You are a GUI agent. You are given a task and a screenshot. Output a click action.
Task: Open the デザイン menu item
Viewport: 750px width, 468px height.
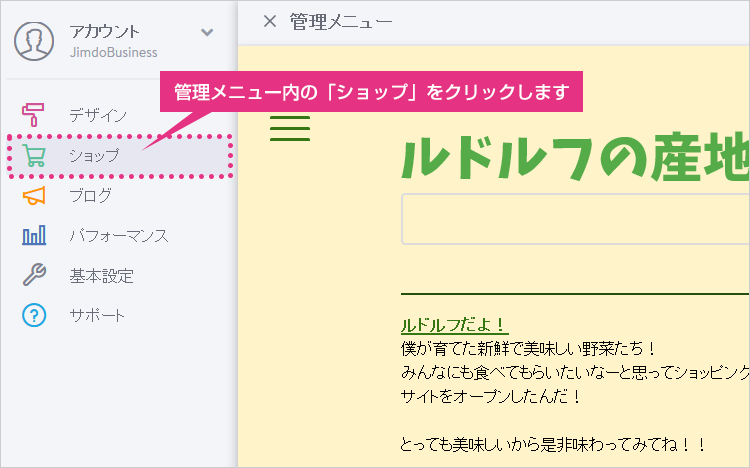coord(98,115)
